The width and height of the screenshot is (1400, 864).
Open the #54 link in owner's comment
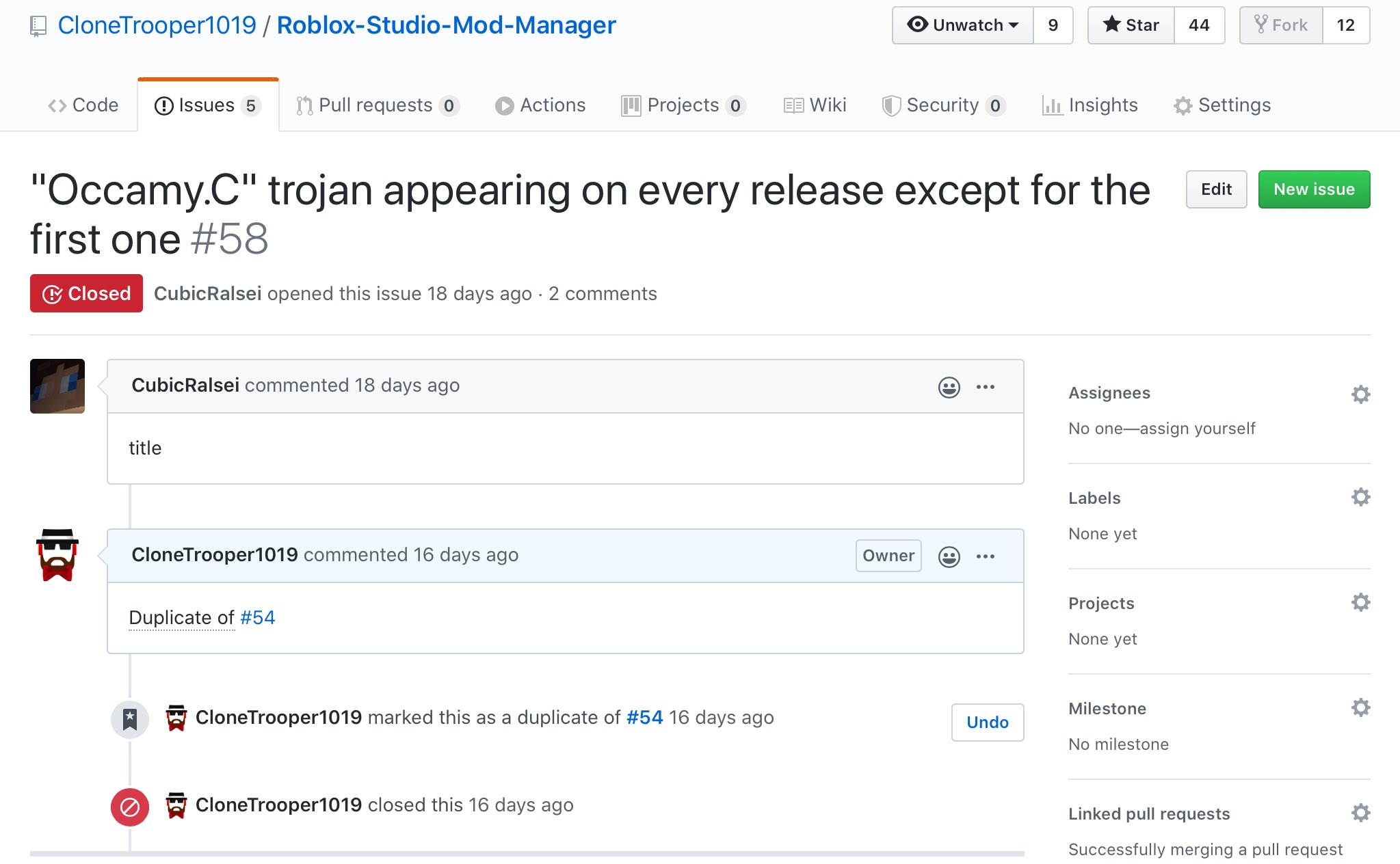coord(257,617)
